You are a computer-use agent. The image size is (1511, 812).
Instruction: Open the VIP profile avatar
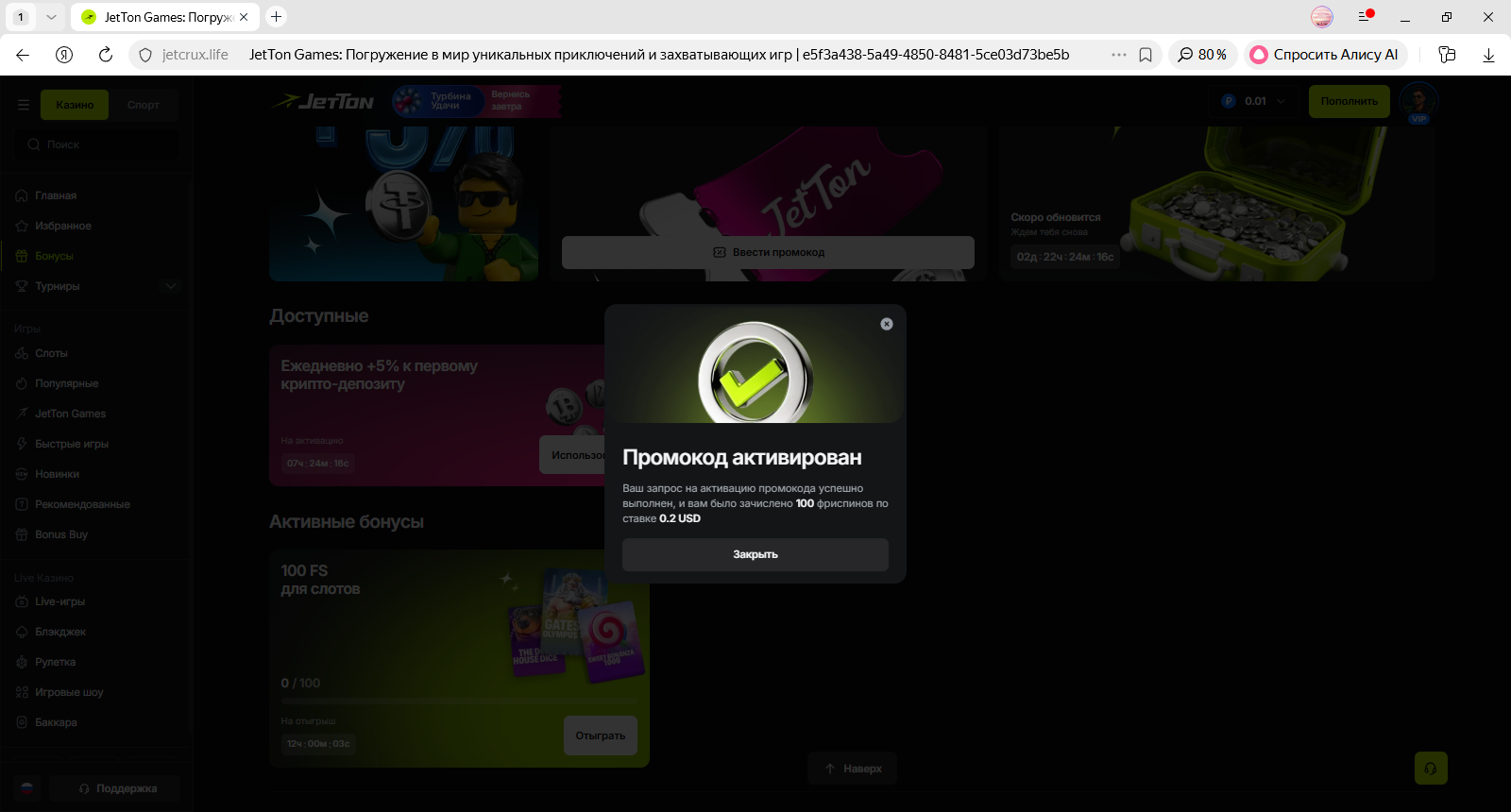point(1418,102)
